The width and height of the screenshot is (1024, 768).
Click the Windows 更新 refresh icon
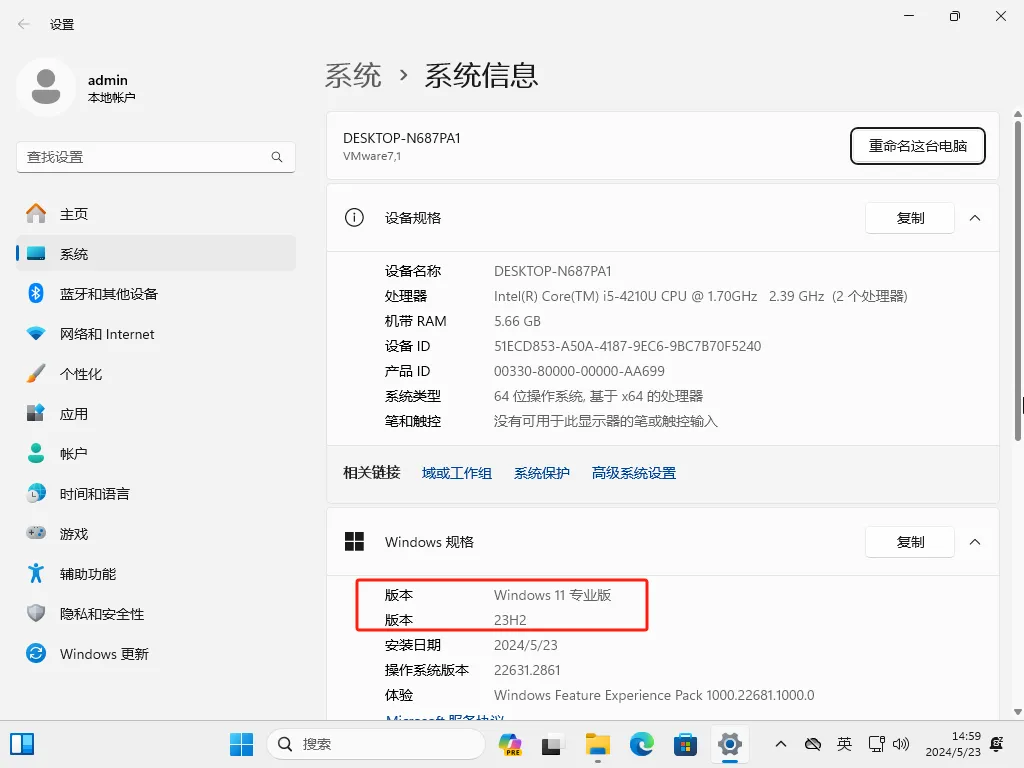(36, 653)
